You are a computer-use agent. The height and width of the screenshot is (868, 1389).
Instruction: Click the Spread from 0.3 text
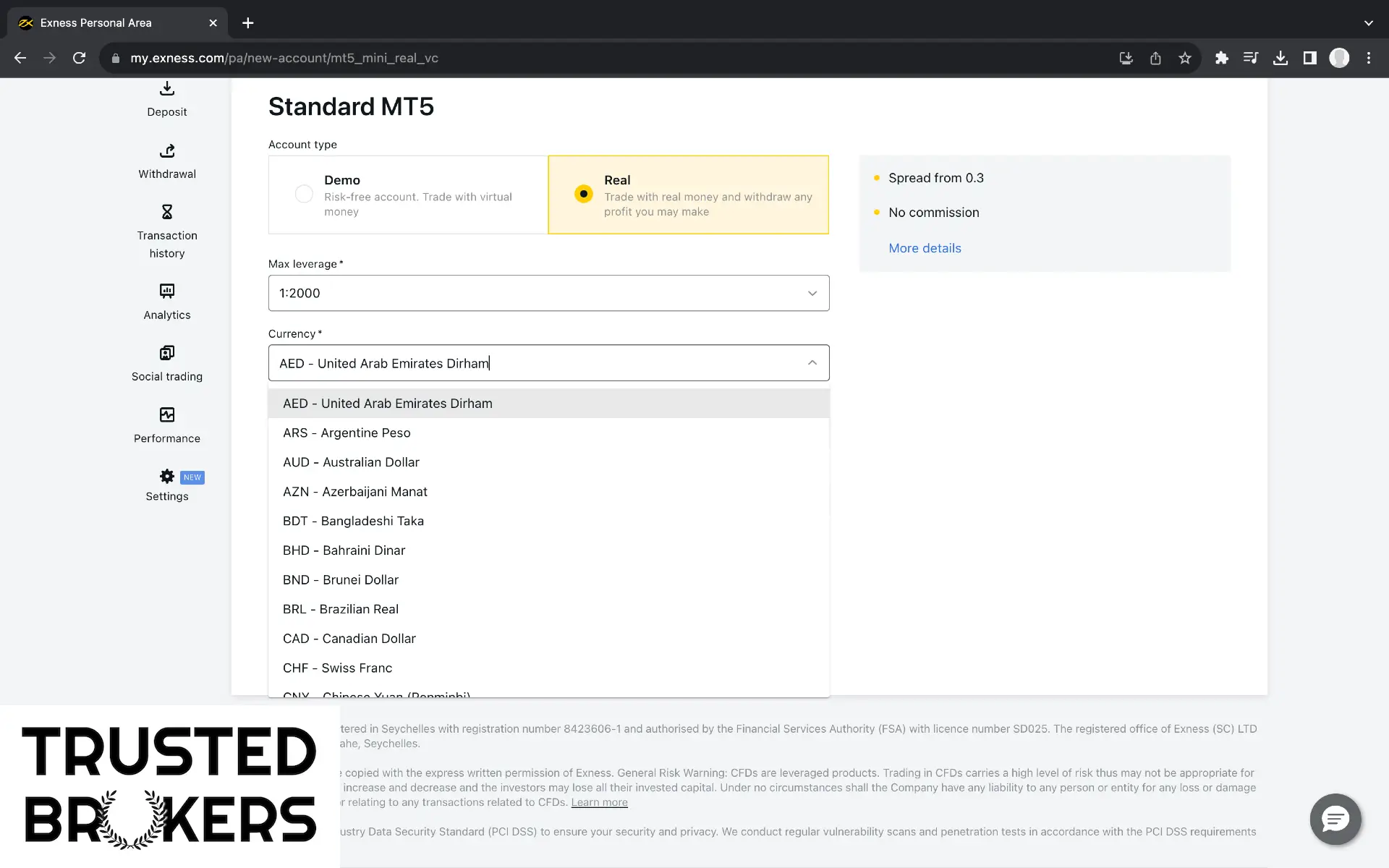[936, 178]
